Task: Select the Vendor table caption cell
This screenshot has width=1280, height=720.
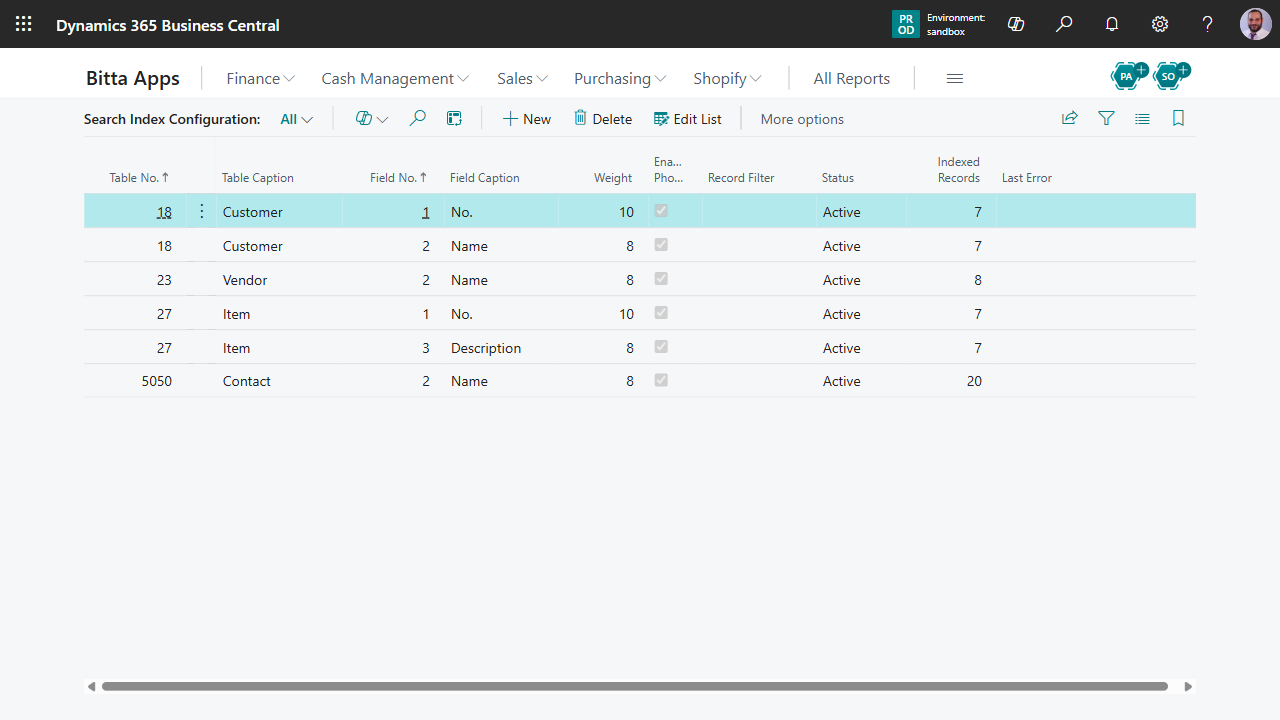Action: [278, 280]
